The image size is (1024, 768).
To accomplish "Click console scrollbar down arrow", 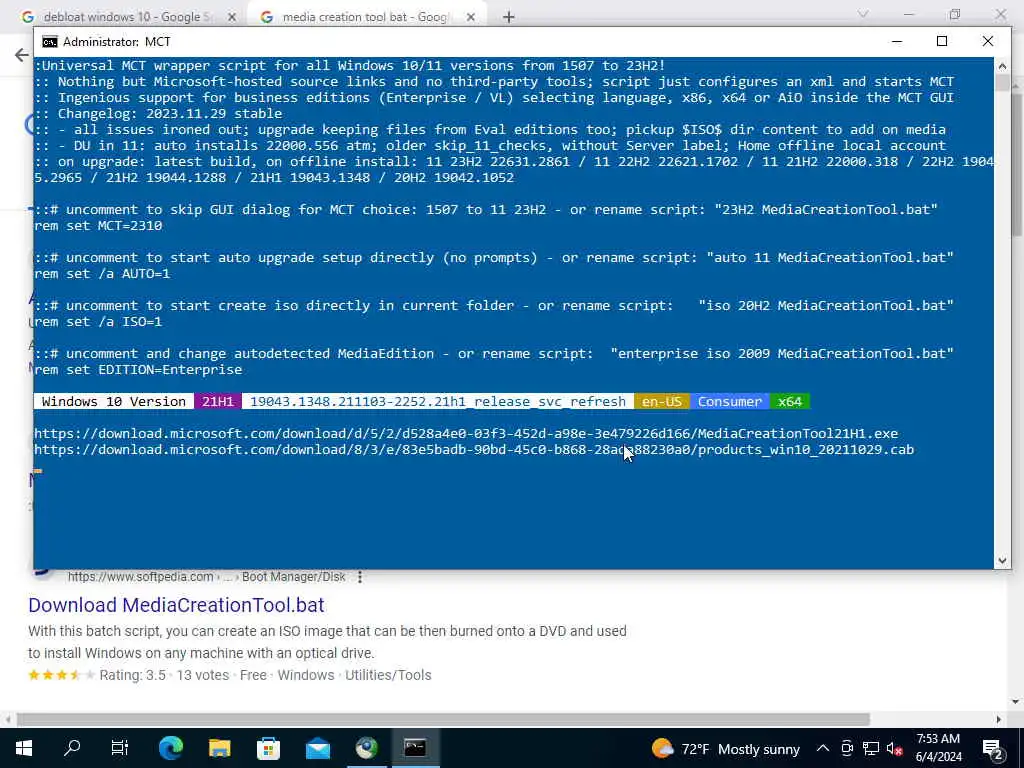I will (1002, 560).
